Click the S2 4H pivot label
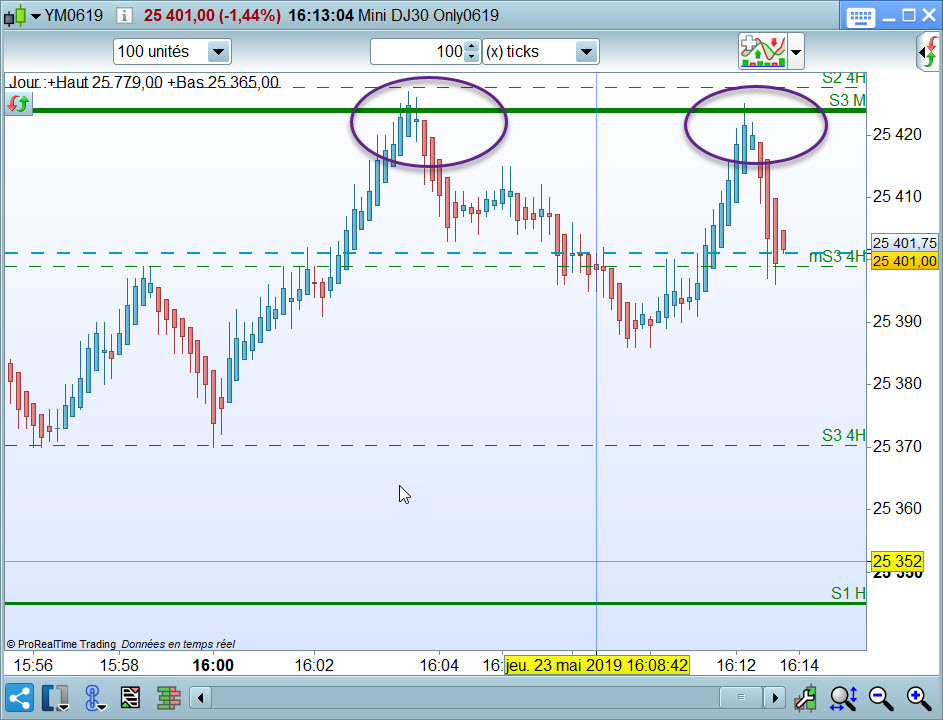943x720 pixels. [843, 78]
